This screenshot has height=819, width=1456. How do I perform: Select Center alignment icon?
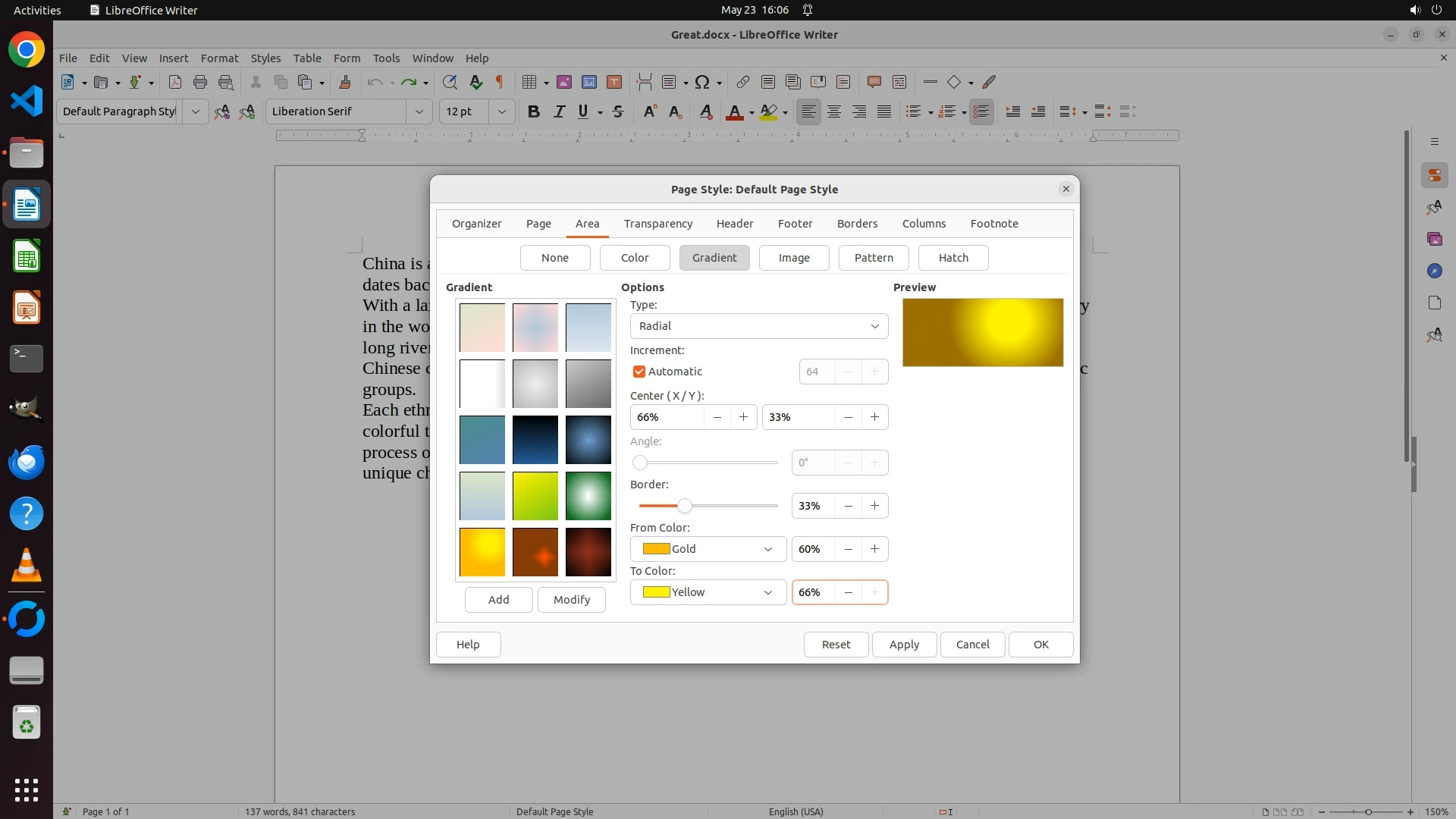click(x=834, y=111)
